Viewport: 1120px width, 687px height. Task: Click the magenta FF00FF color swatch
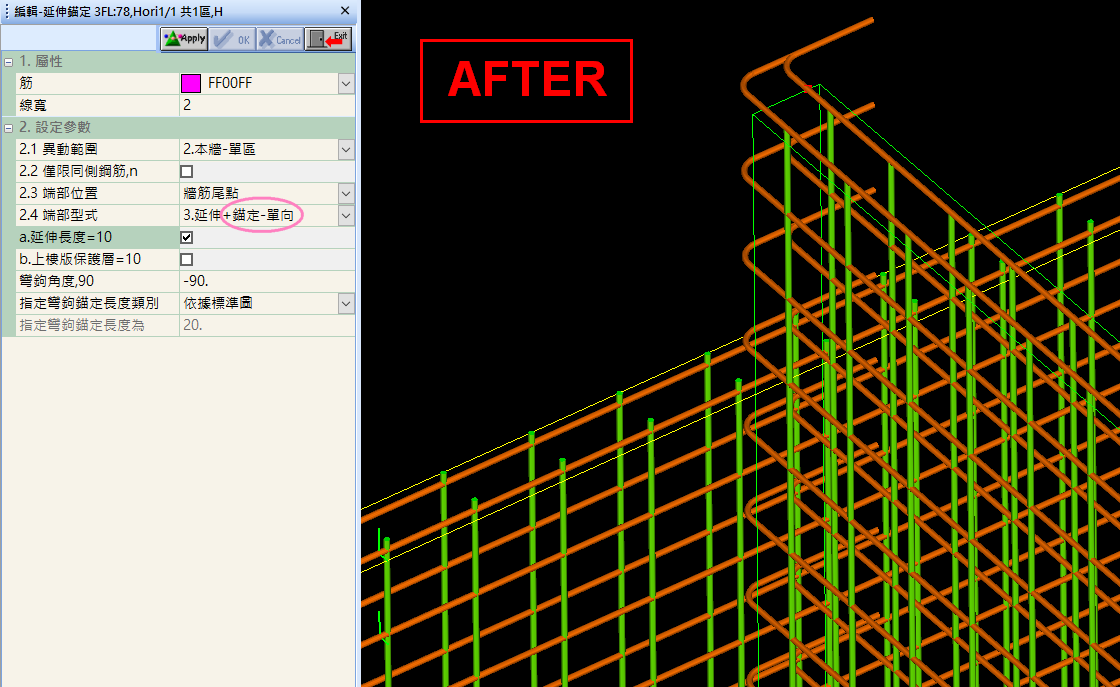coord(191,84)
